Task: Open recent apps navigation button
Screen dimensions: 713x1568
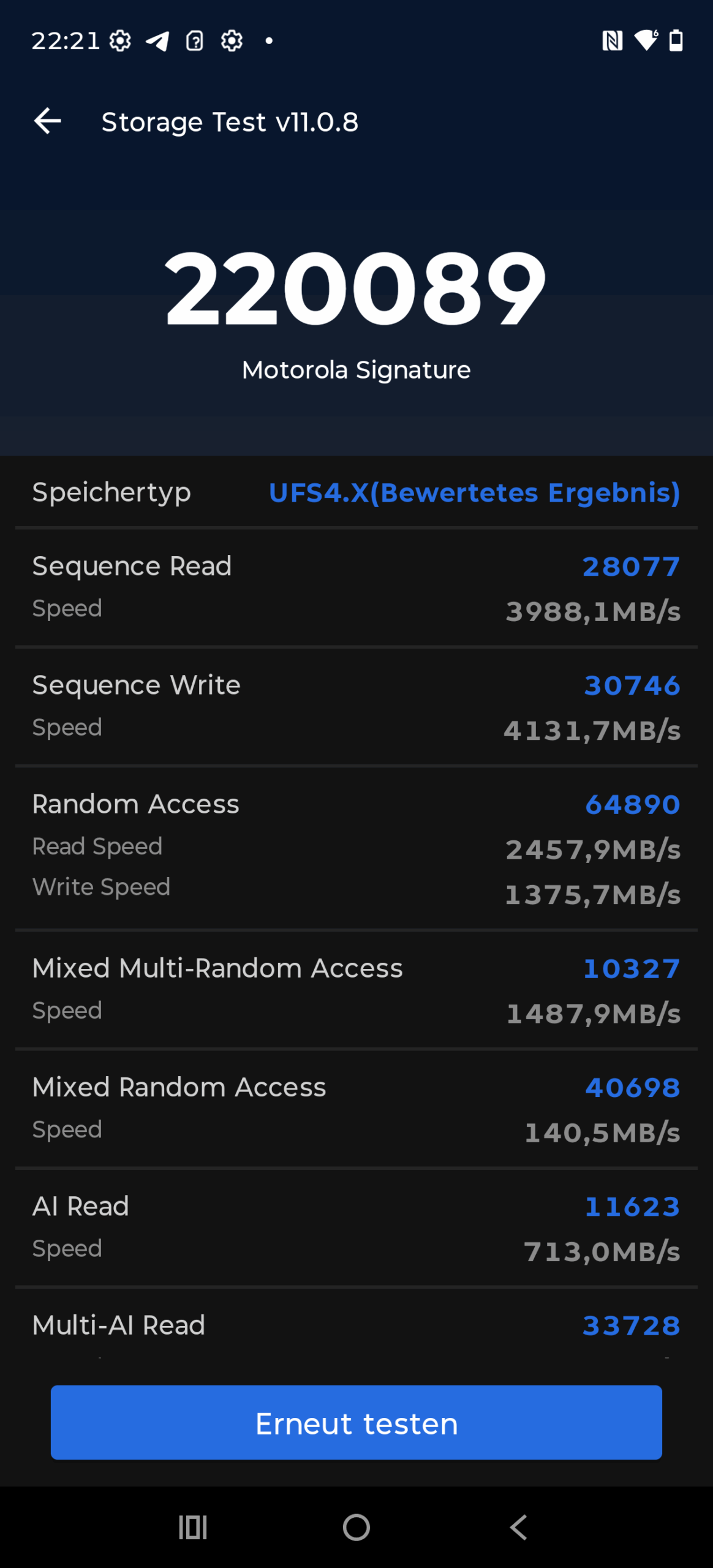Action: click(x=193, y=1527)
